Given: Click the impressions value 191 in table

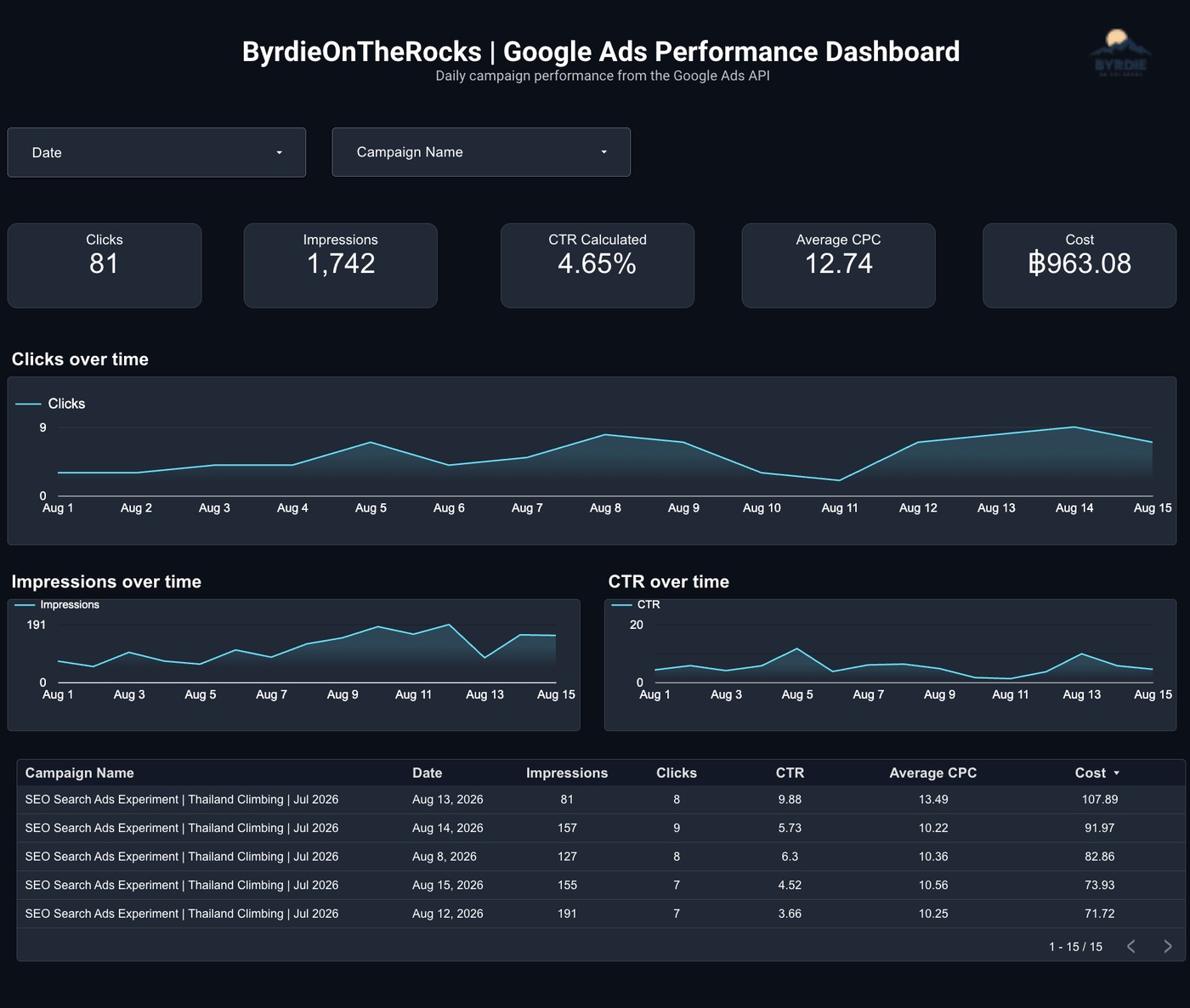Looking at the screenshot, I should point(567,914).
